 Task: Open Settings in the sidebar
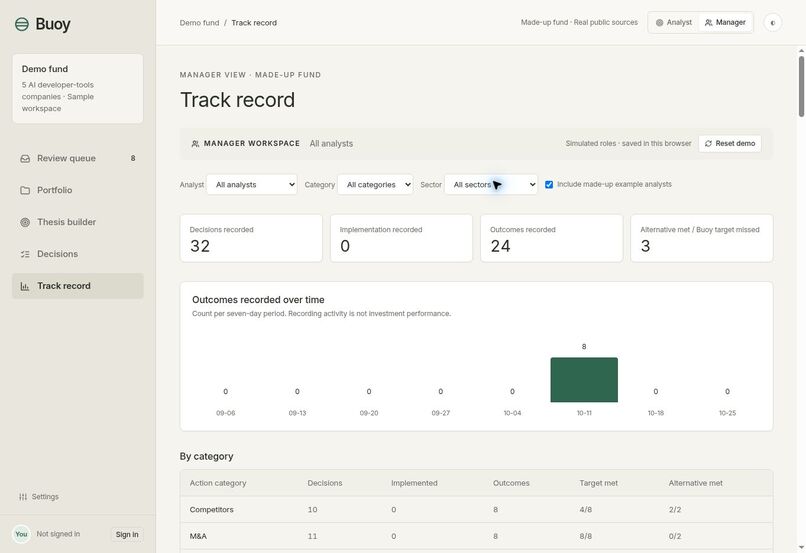(39, 496)
